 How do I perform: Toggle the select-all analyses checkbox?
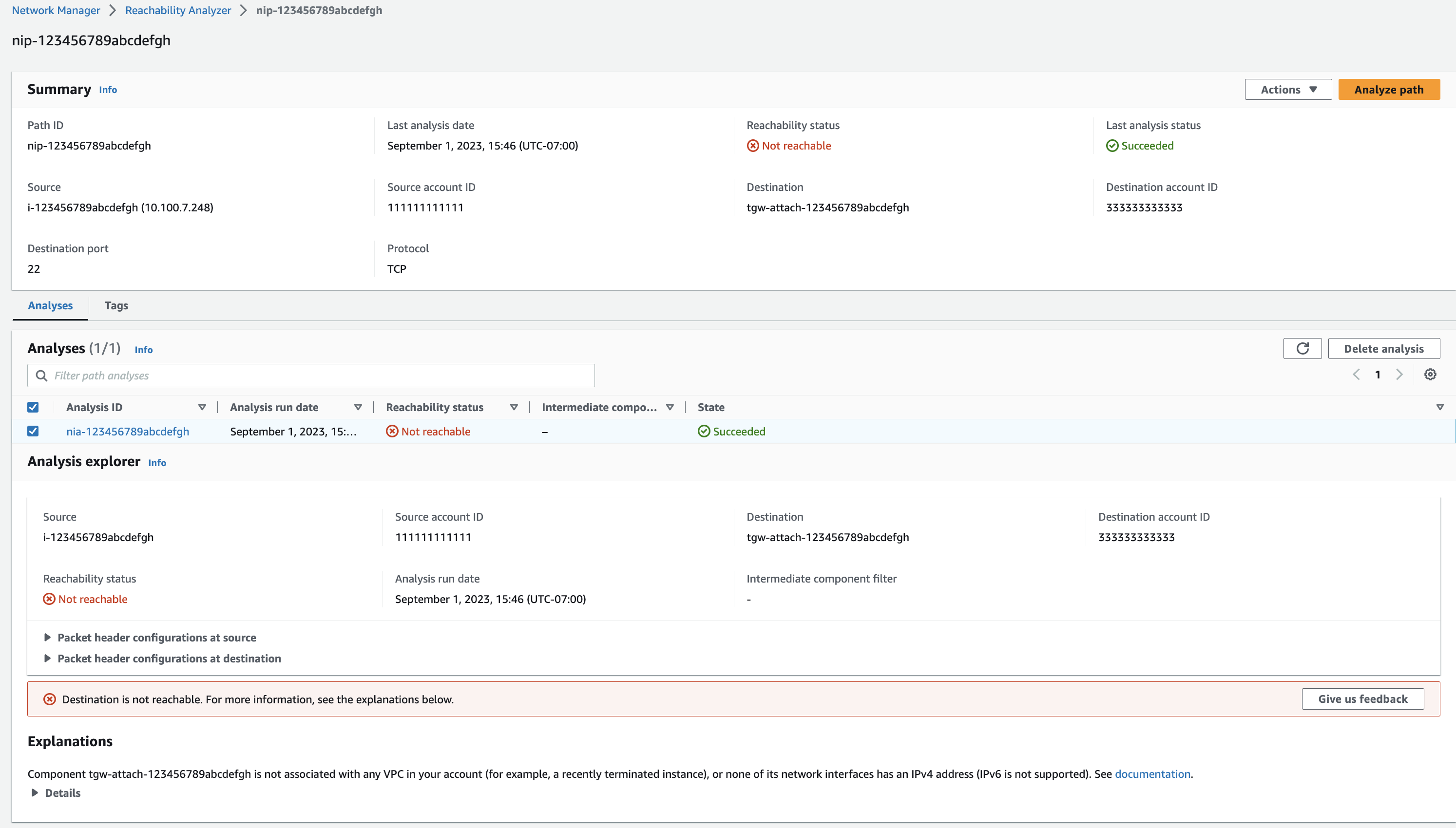pos(33,407)
